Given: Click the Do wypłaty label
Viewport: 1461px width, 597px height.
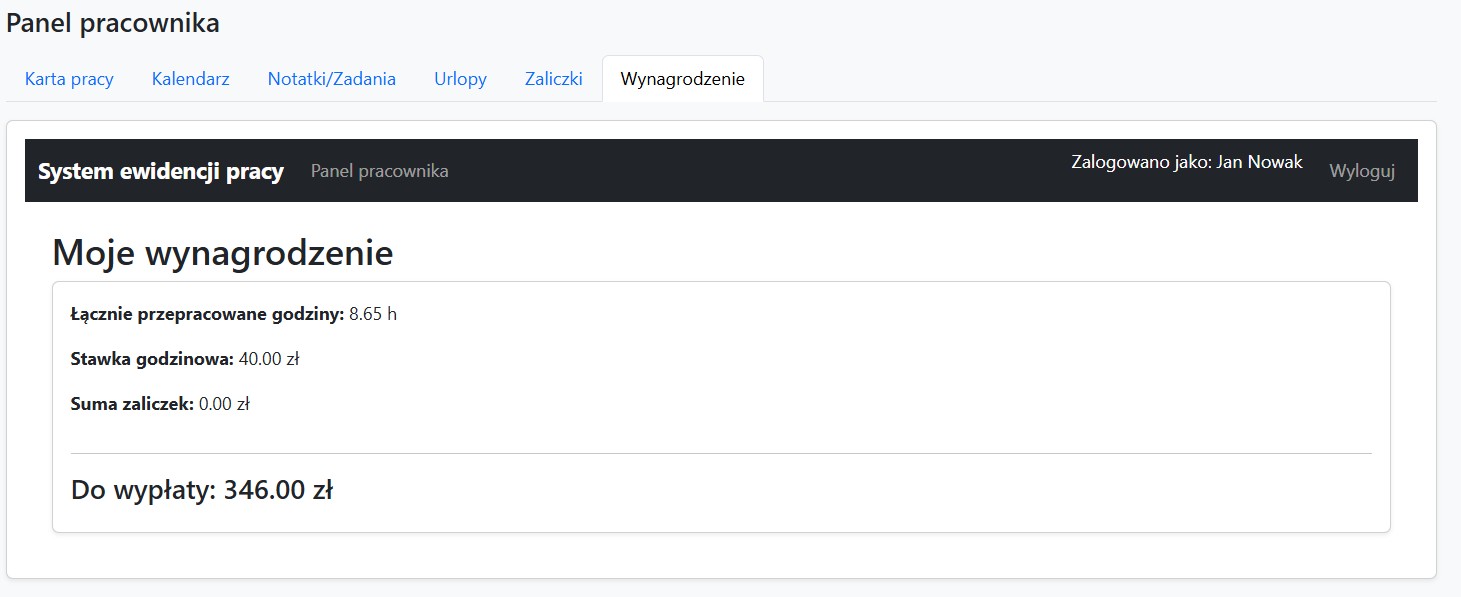Looking at the screenshot, I should tap(143, 490).
